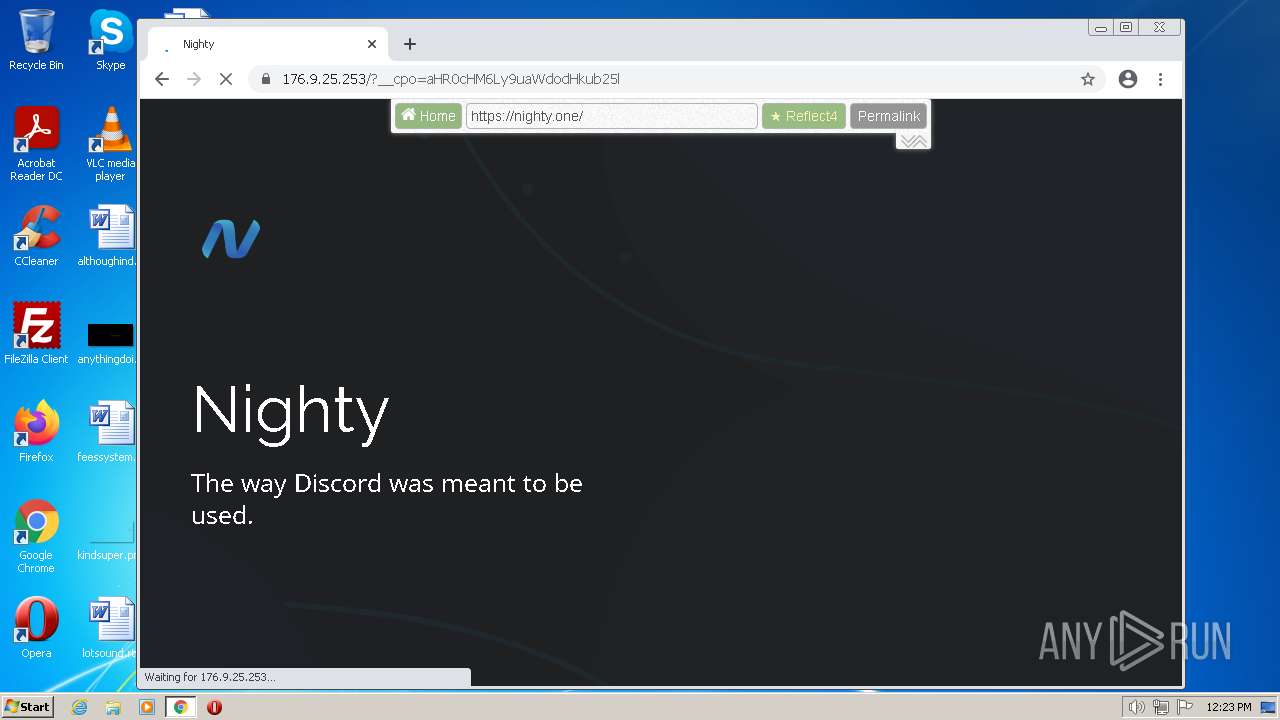The width and height of the screenshot is (1280, 720).
Task: Open the network tray icon
Action: point(1160,707)
